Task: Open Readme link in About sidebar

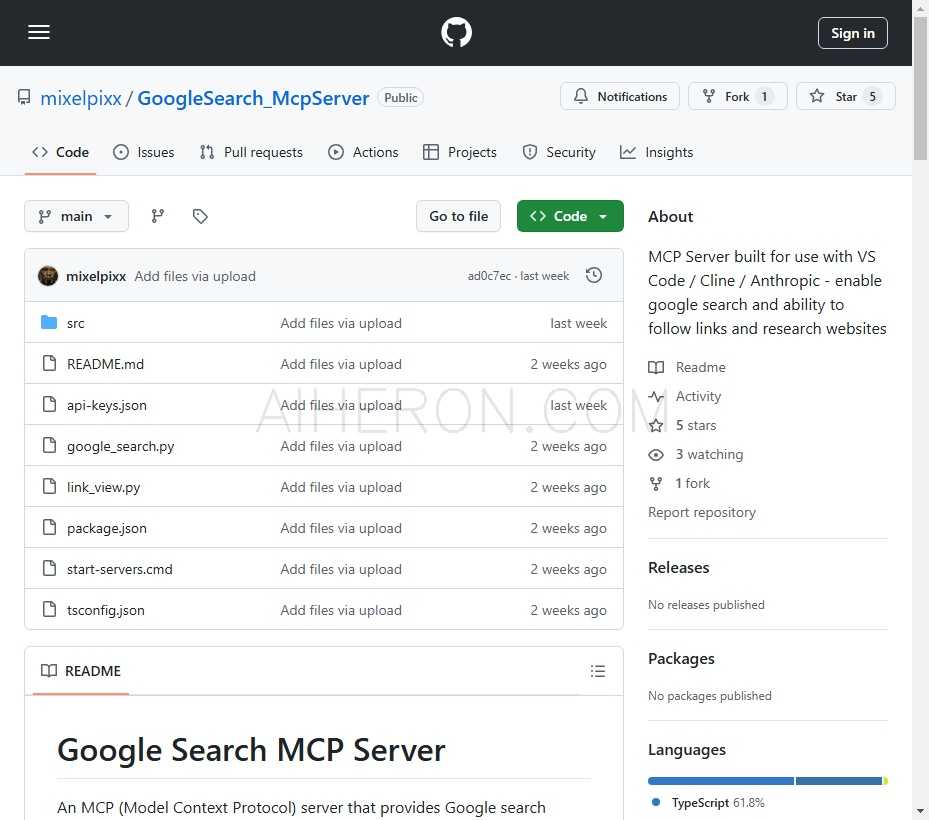Action: pyautogui.click(x=687, y=367)
